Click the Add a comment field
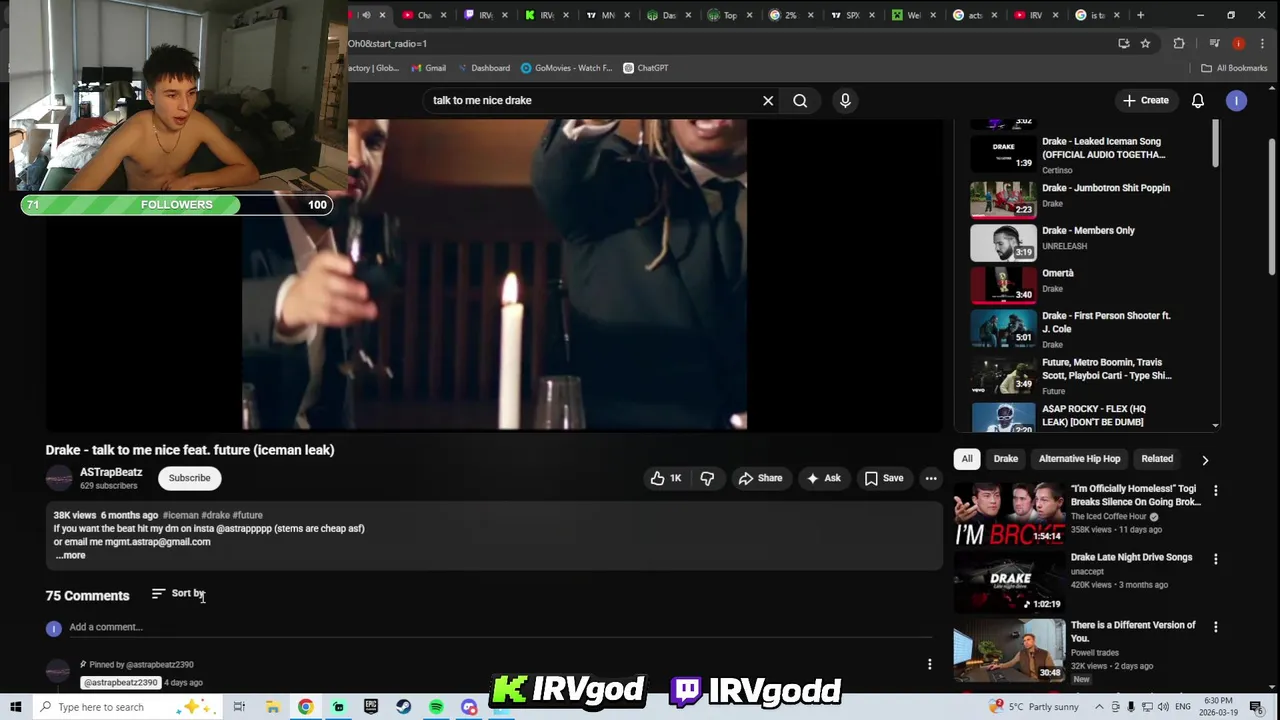 pos(500,627)
